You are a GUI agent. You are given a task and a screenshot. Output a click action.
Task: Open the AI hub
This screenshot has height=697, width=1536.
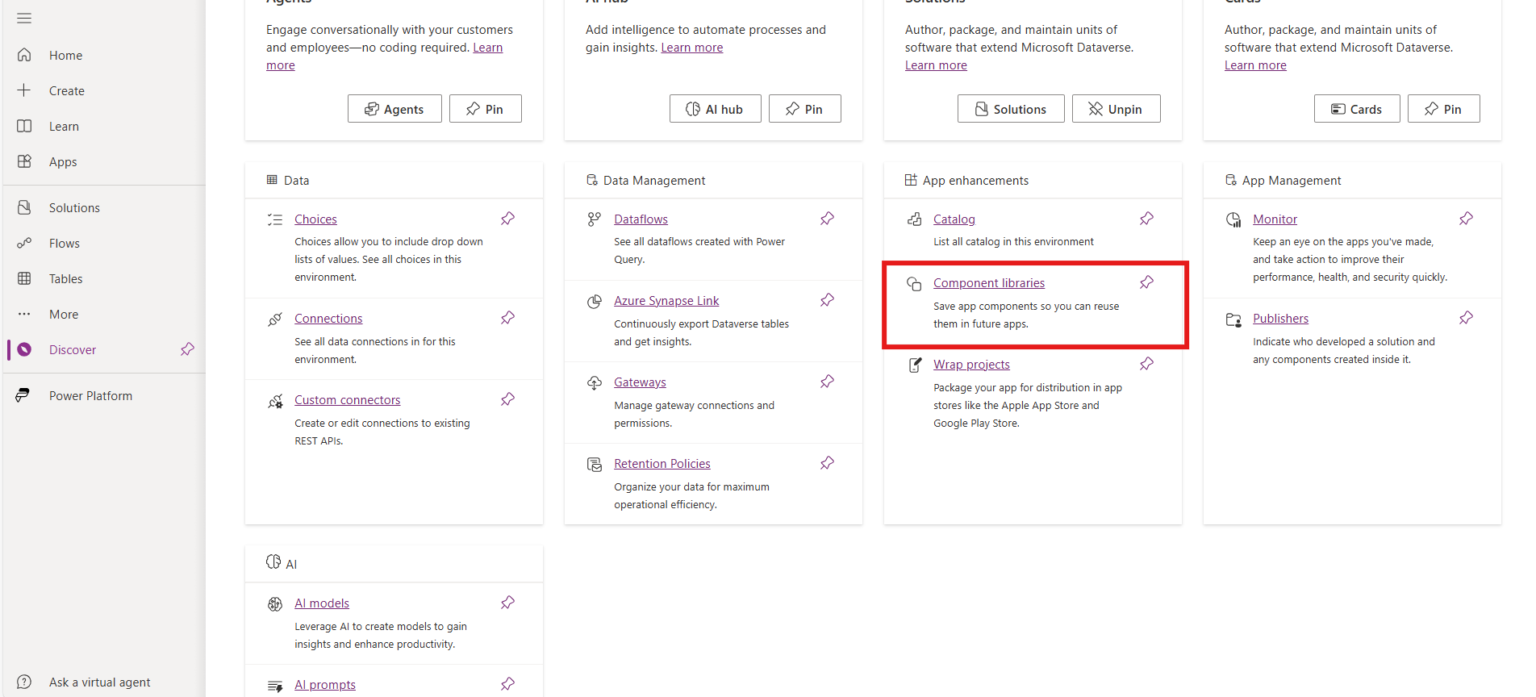(715, 108)
